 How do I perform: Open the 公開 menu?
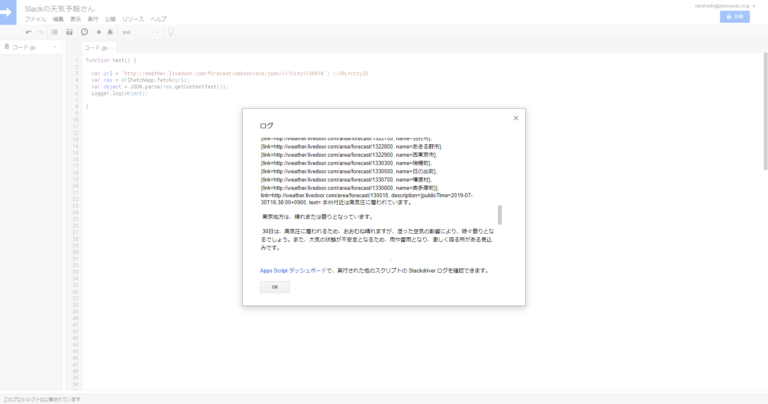(110, 19)
